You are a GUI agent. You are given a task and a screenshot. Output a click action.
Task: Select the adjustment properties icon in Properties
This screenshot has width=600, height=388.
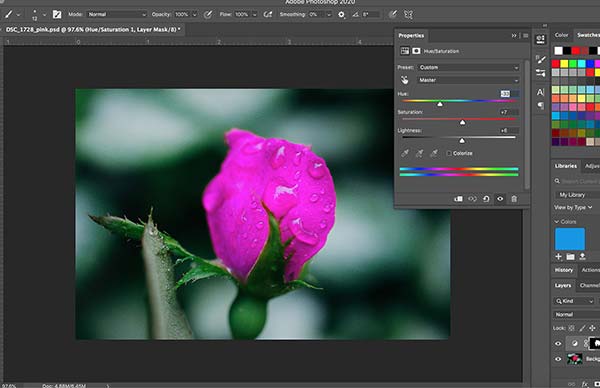click(404, 51)
